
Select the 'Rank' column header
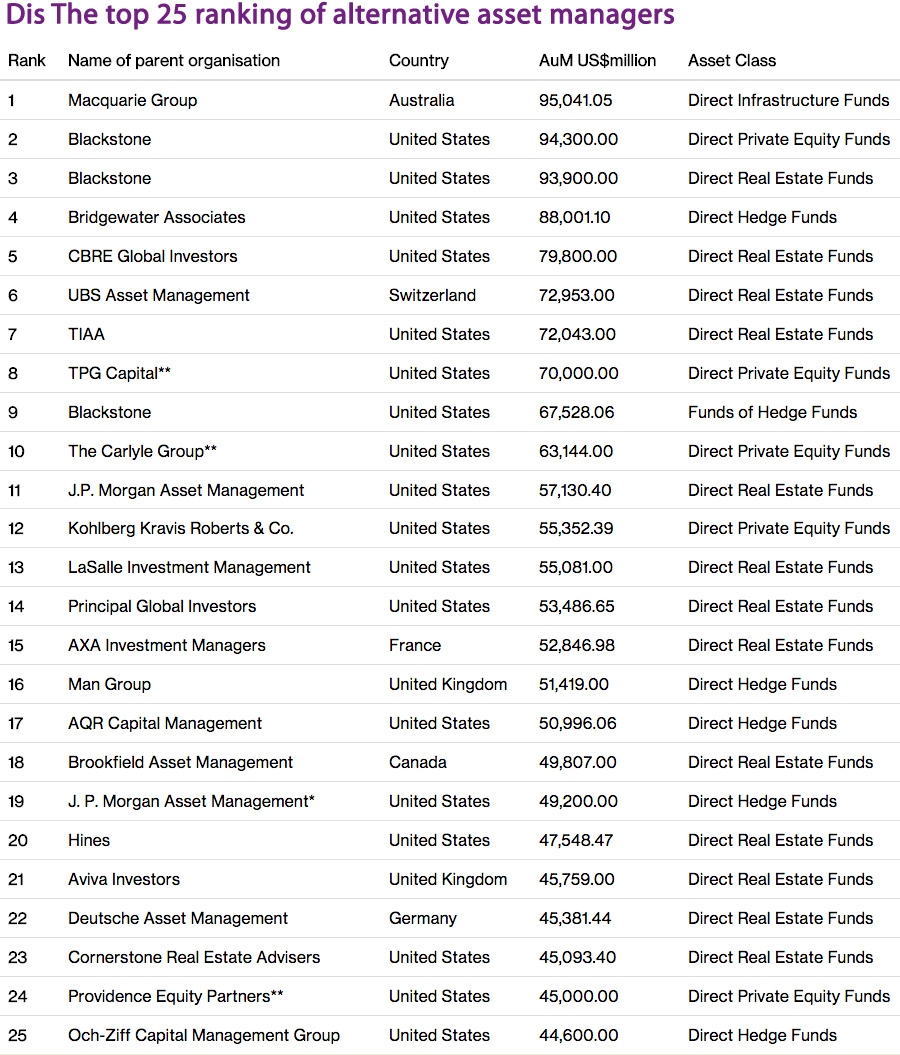(x=27, y=61)
